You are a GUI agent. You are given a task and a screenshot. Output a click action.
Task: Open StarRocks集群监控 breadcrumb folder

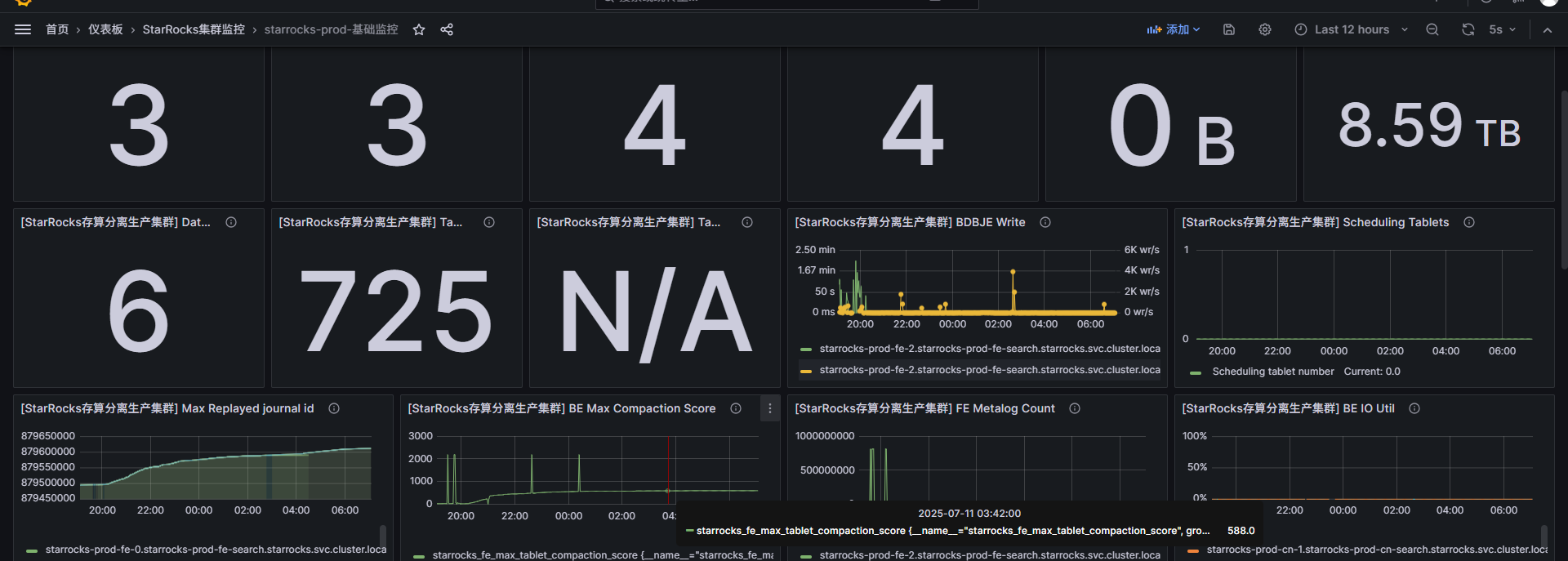pos(194,29)
